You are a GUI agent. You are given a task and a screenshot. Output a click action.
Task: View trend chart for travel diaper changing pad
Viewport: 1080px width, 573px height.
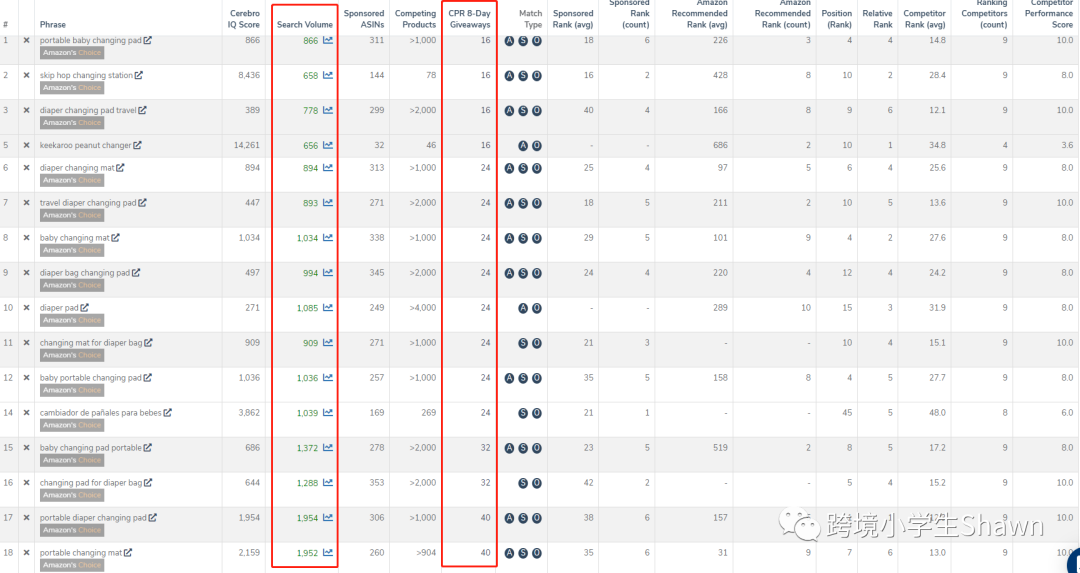coord(328,203)
